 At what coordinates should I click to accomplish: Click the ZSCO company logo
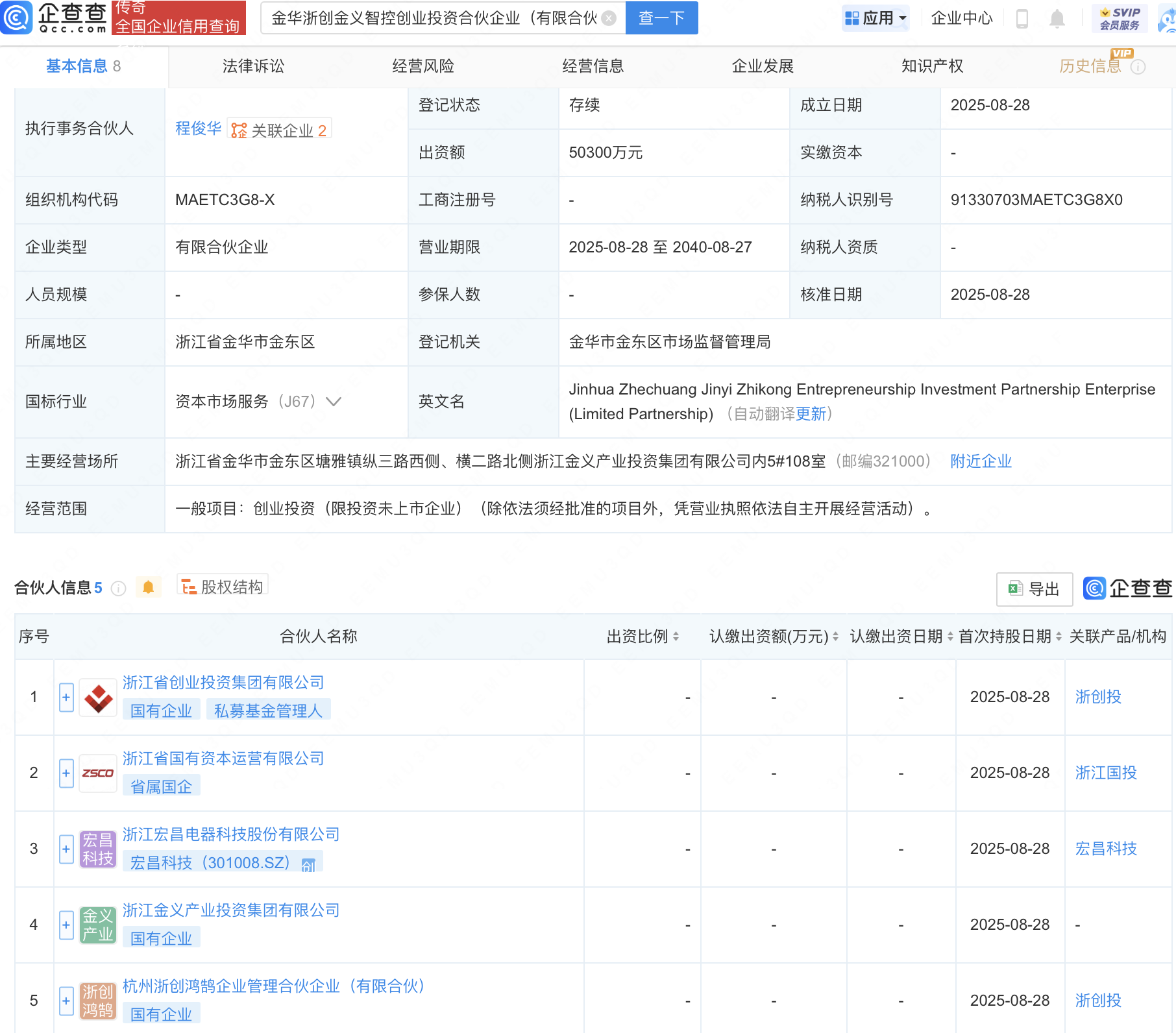pos(98,773)
